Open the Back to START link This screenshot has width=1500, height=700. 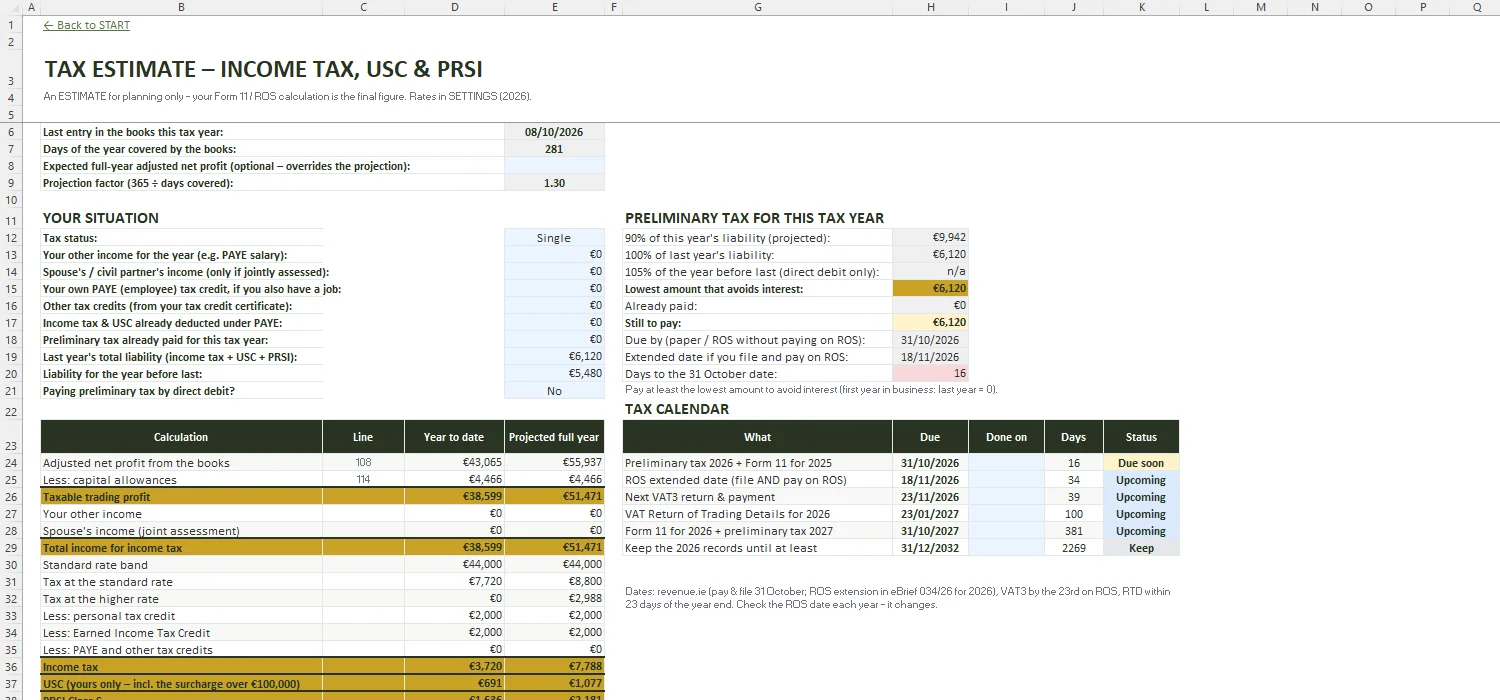click(86, 25)
